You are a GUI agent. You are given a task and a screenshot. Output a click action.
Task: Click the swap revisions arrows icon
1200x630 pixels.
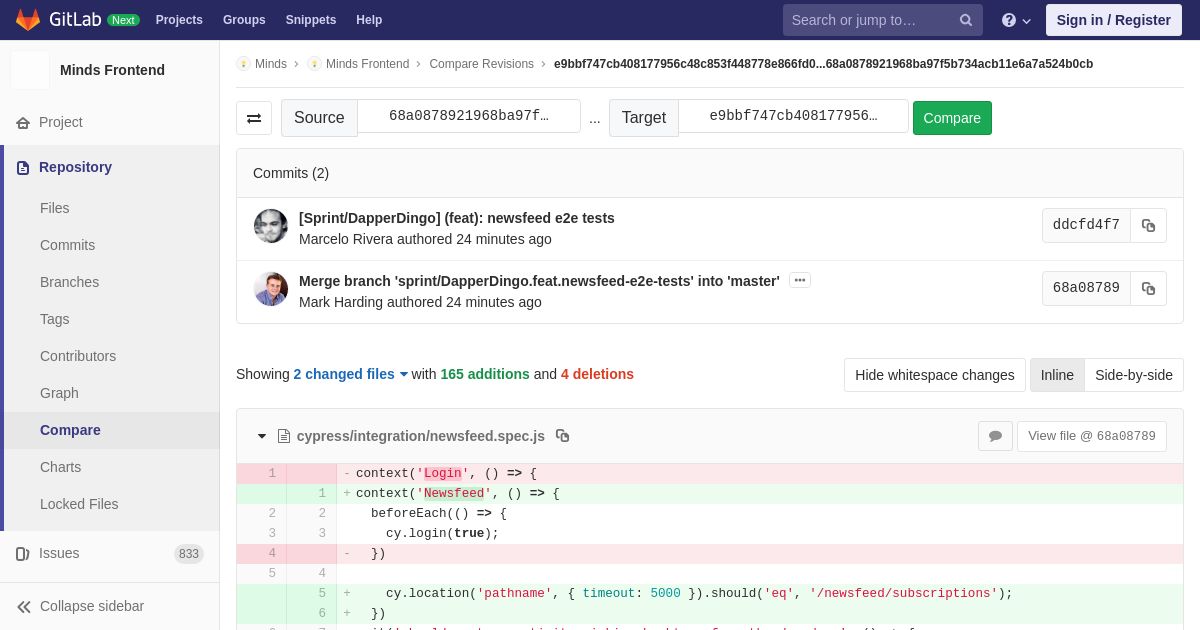click(x=254, y=118)
